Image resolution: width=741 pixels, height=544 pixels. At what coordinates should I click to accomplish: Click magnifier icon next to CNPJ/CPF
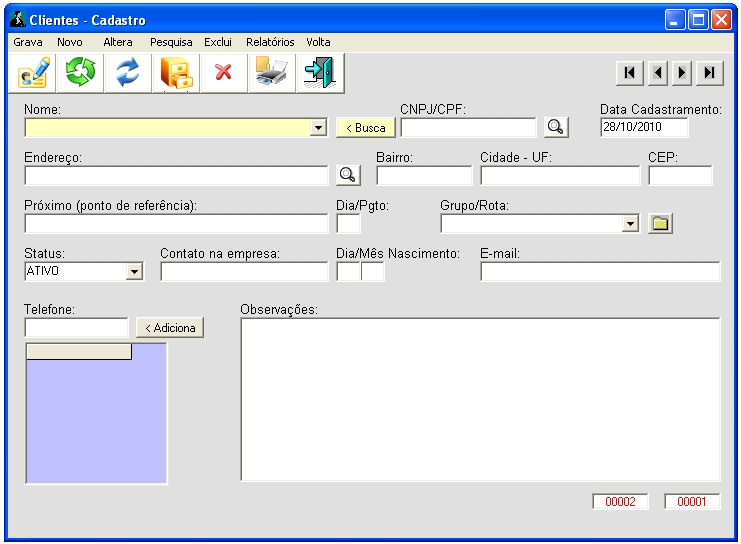(x=555, y=127)
